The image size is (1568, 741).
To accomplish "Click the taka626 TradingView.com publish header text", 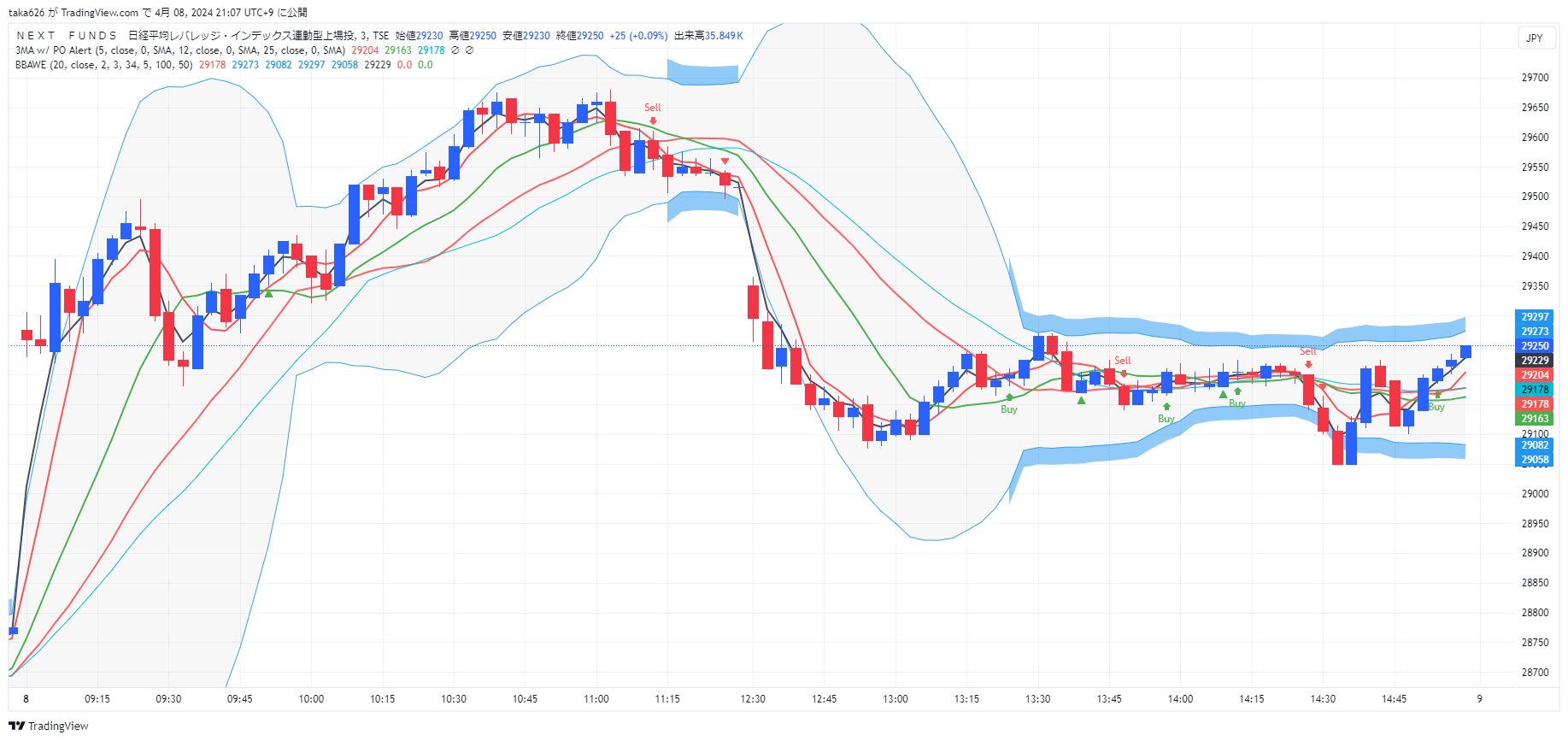I will point(158,12).
